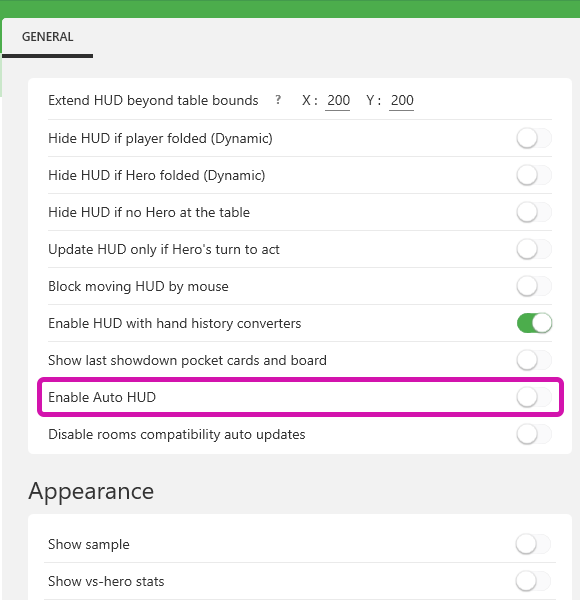Toggle Show vs-hero stats
Screen dimensions: 580x600
point(533,581)
